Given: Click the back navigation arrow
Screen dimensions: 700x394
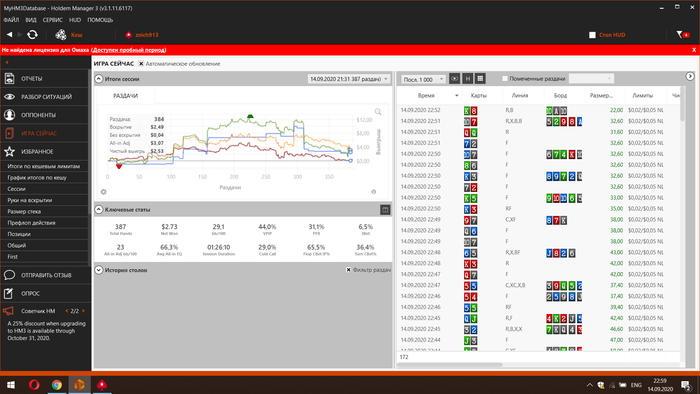Looking at the screenshot, I should [9, 34].
